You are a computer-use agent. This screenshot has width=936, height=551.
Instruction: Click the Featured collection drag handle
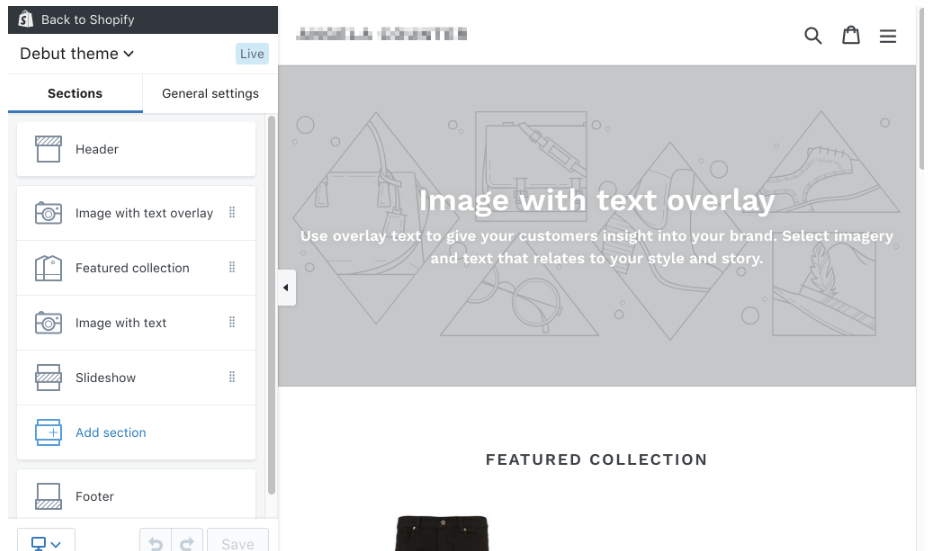pos(232,267)
